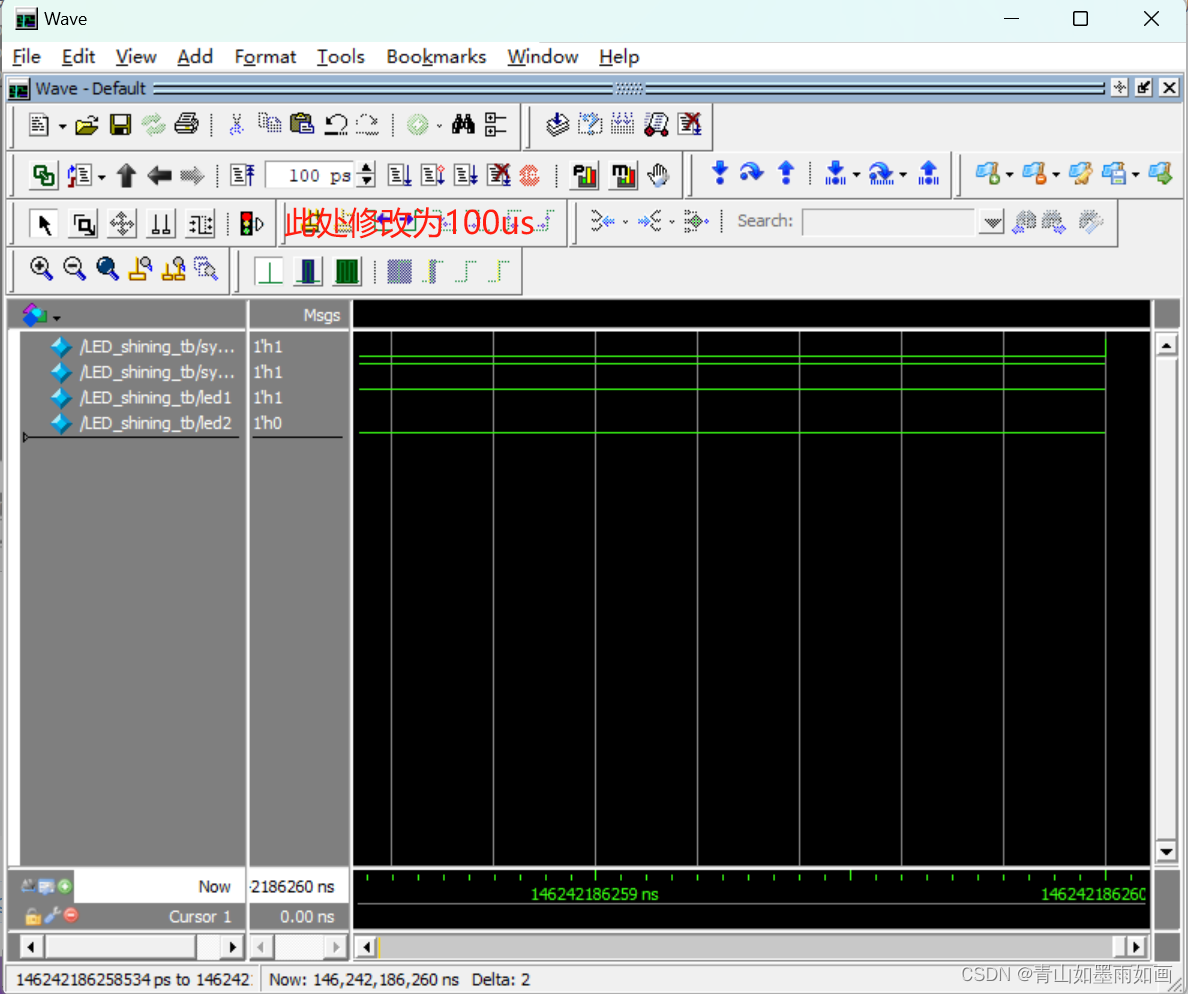Select the Zoom In tool
The width and height of the screenshot is (1188, 994).
click(x=41, y=268)
